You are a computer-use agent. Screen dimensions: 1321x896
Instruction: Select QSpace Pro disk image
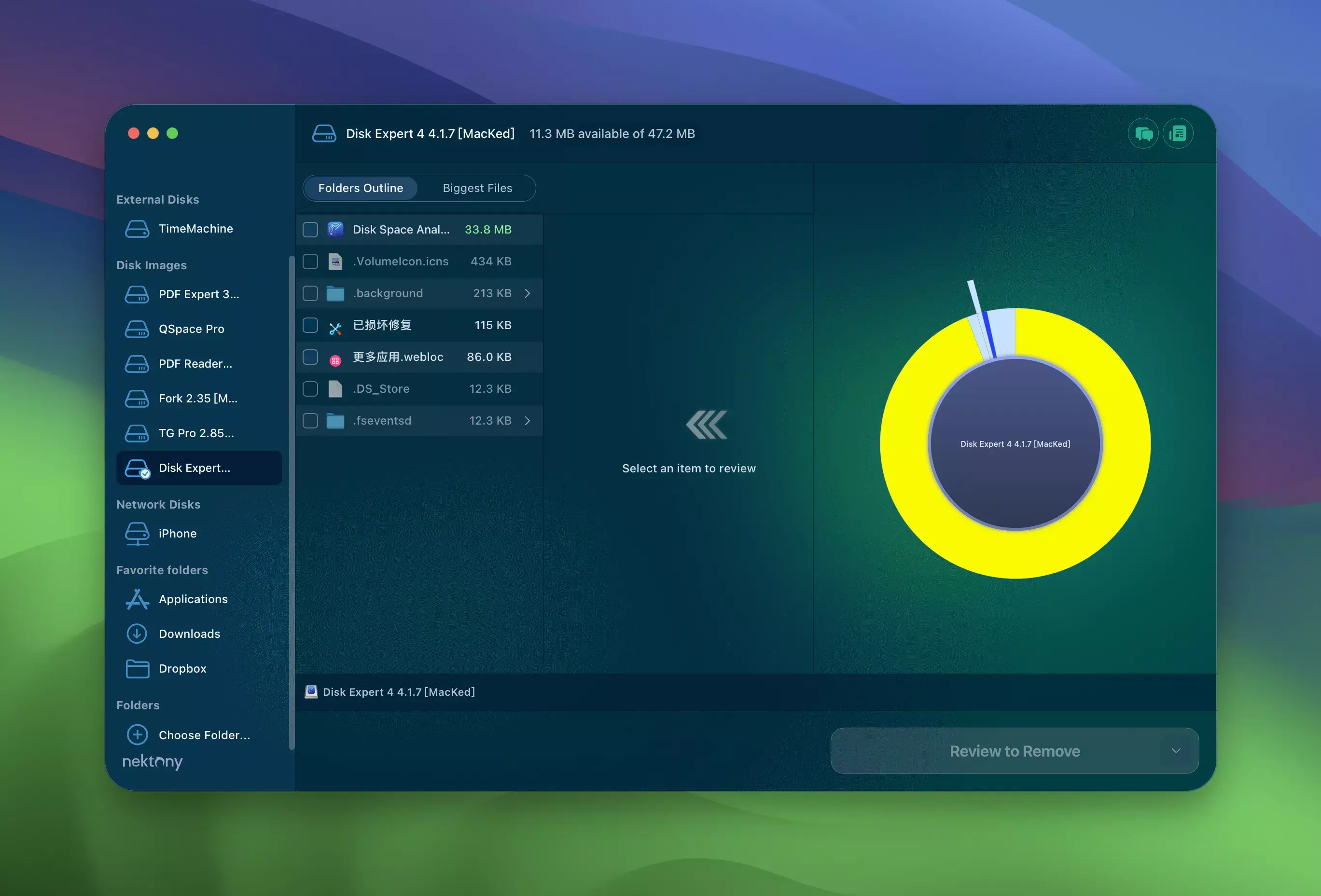[191, 329]
